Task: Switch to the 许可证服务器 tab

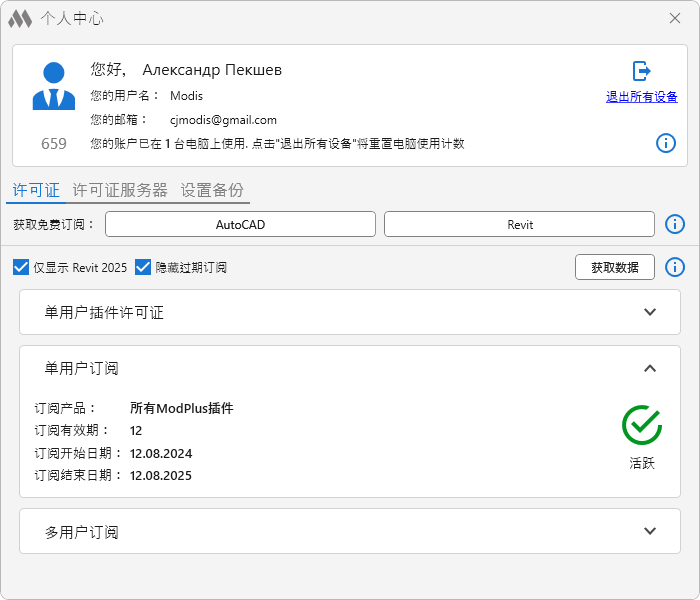Action: pos(120,190)
